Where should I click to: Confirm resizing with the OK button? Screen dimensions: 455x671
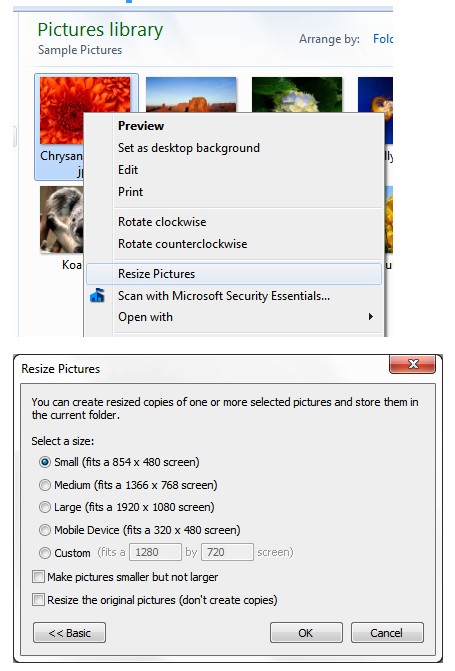pos(306,632)
